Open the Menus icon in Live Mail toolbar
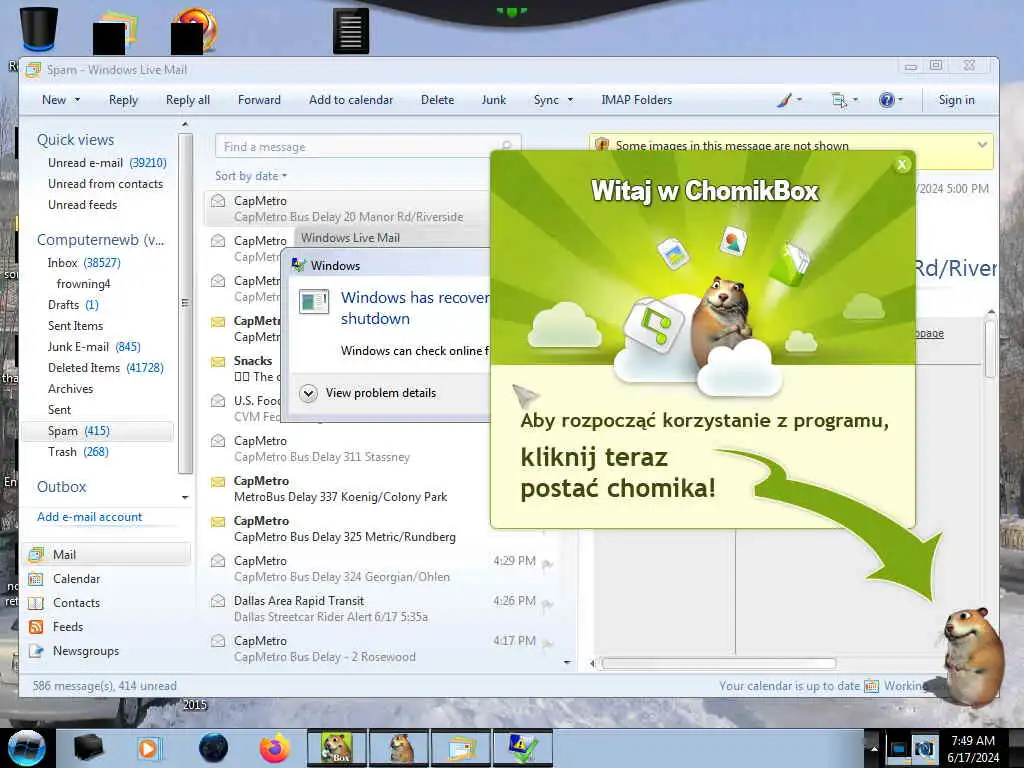The width and height of the screenshot is (1024, 768). click(x=839, y=100)
